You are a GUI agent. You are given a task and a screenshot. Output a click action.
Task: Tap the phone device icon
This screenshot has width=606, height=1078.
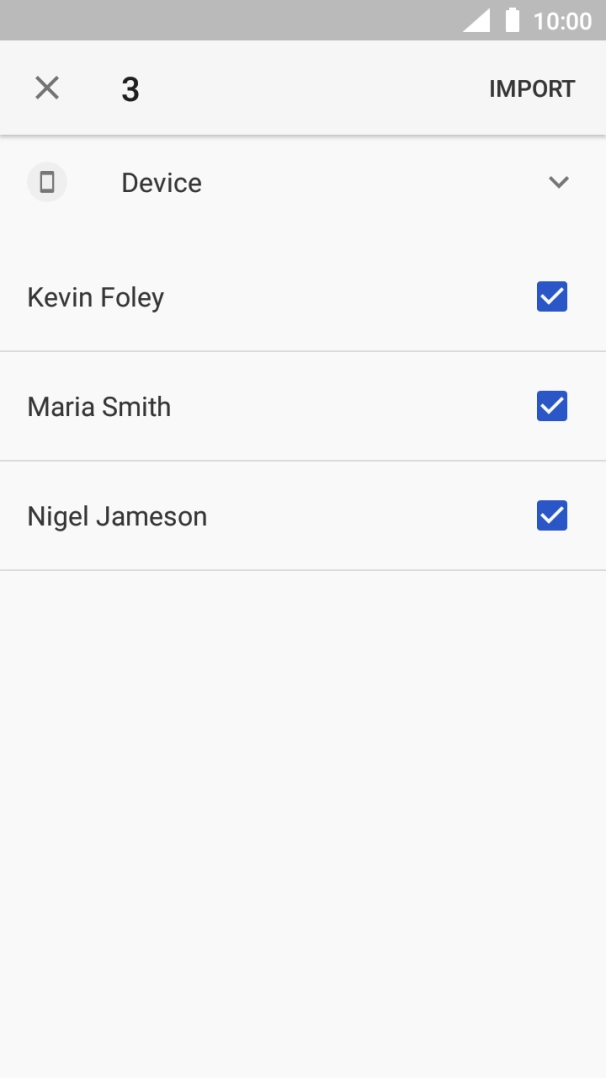[x=47, y=183]
